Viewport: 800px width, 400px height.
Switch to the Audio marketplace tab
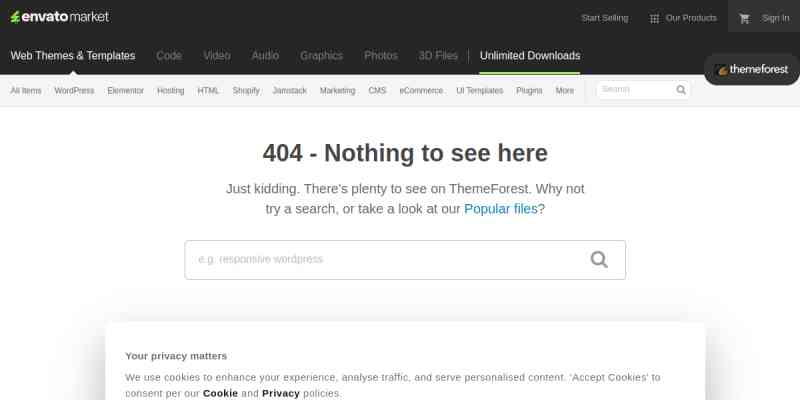pyautogui.click(x=265, y=56)
